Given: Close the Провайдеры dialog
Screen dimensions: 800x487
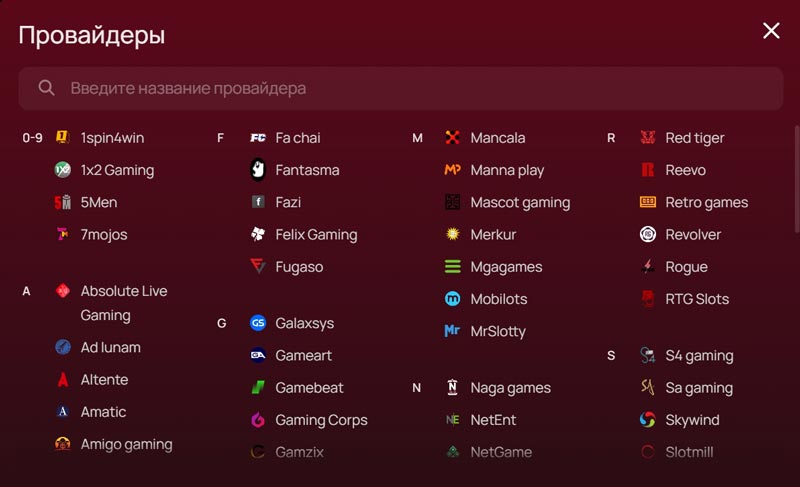Looking at the screenshot, I should pyautogui.click(x=771, y=31).
